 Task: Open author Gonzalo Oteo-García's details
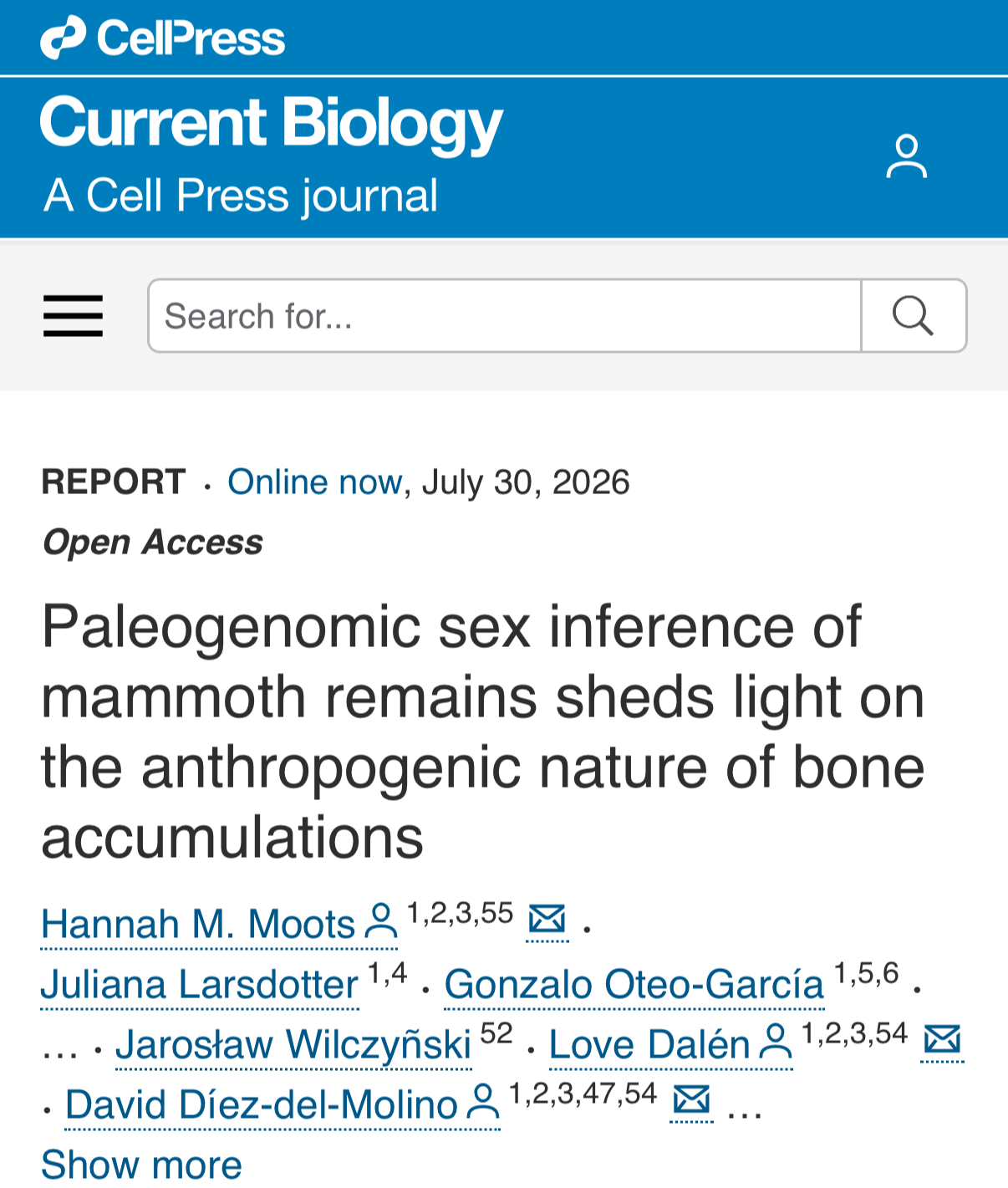click(x=634, y=984)
